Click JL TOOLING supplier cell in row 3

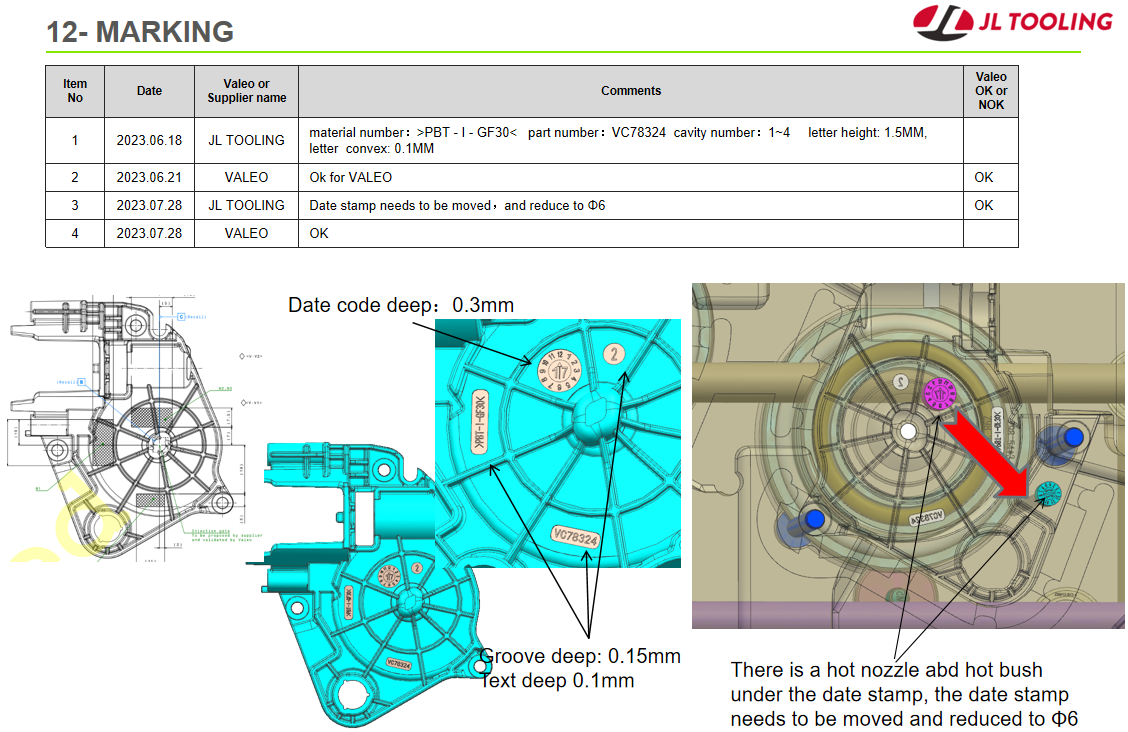247,205
